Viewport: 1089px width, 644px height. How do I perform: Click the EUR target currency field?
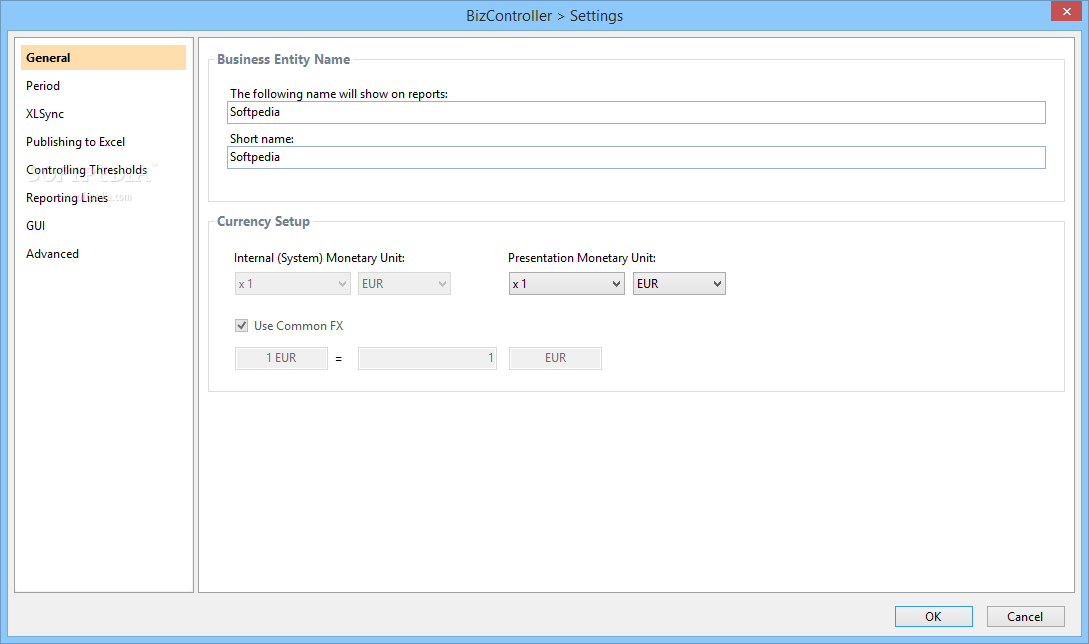click(x=555, y=358)
